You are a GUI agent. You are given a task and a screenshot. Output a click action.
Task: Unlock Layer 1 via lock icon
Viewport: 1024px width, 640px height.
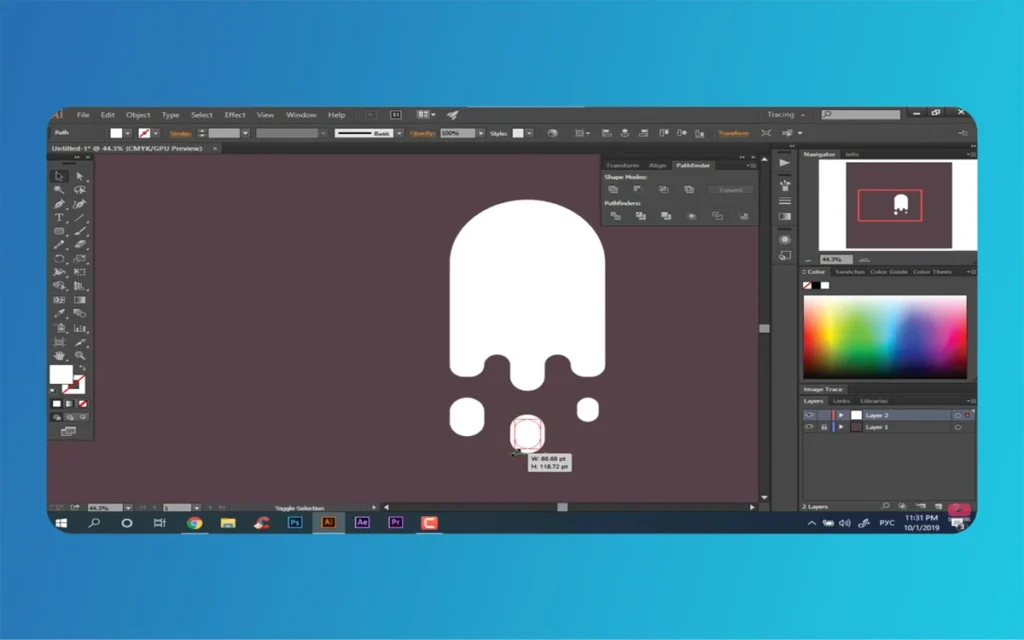pyautogui.click(x=823, y=427)
